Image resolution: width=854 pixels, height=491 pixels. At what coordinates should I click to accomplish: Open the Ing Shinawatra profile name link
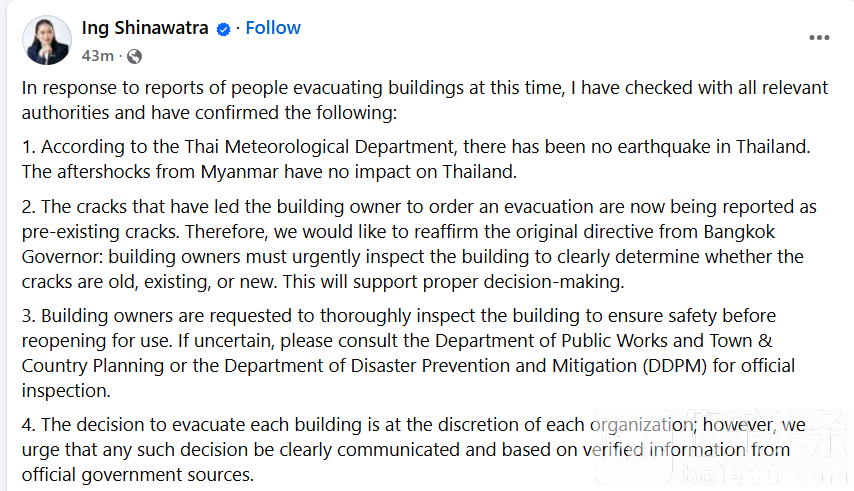tap(145, 28)
